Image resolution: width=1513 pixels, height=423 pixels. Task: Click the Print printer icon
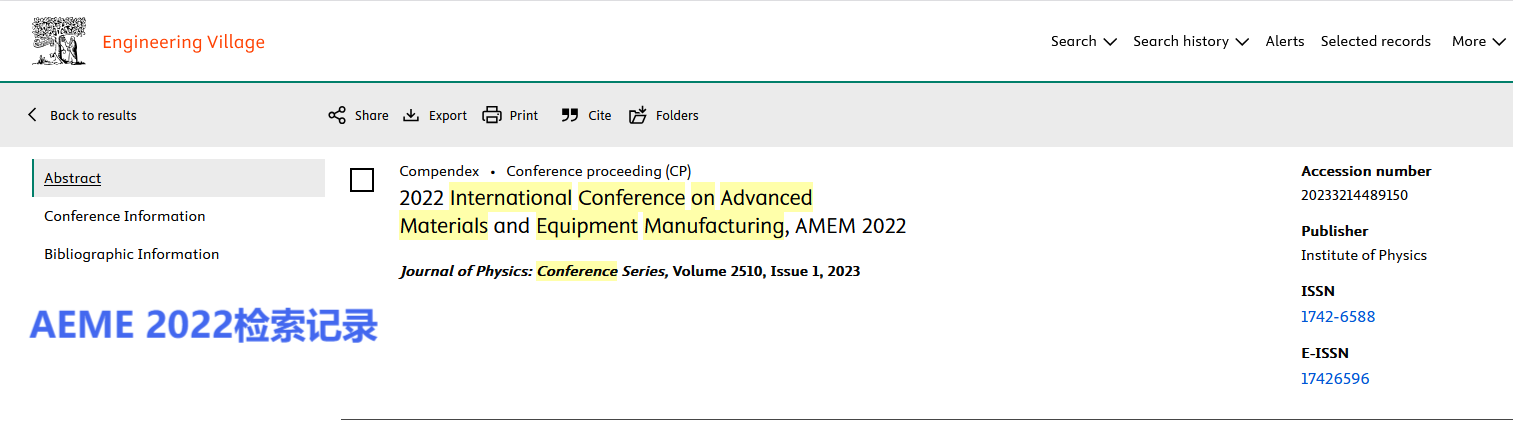pos(491,115)
